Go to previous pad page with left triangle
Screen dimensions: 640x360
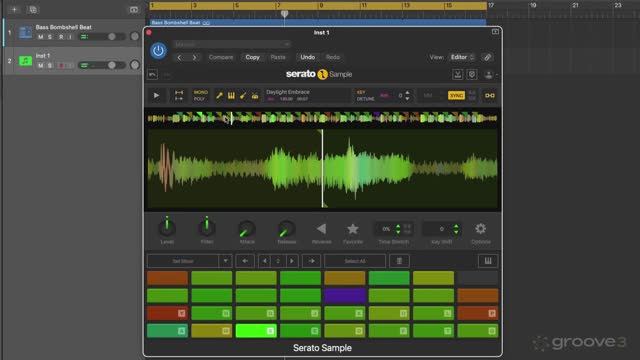tap(265, 261)
